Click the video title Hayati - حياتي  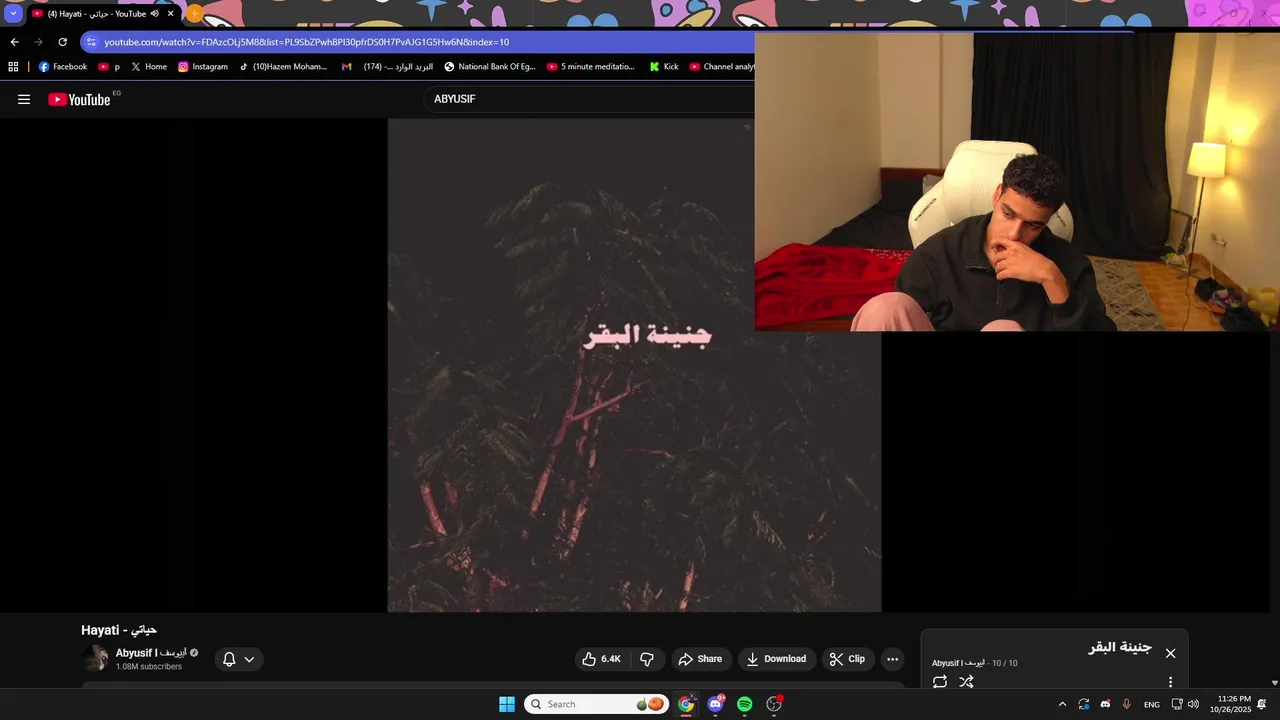click(x=119, y=630)
